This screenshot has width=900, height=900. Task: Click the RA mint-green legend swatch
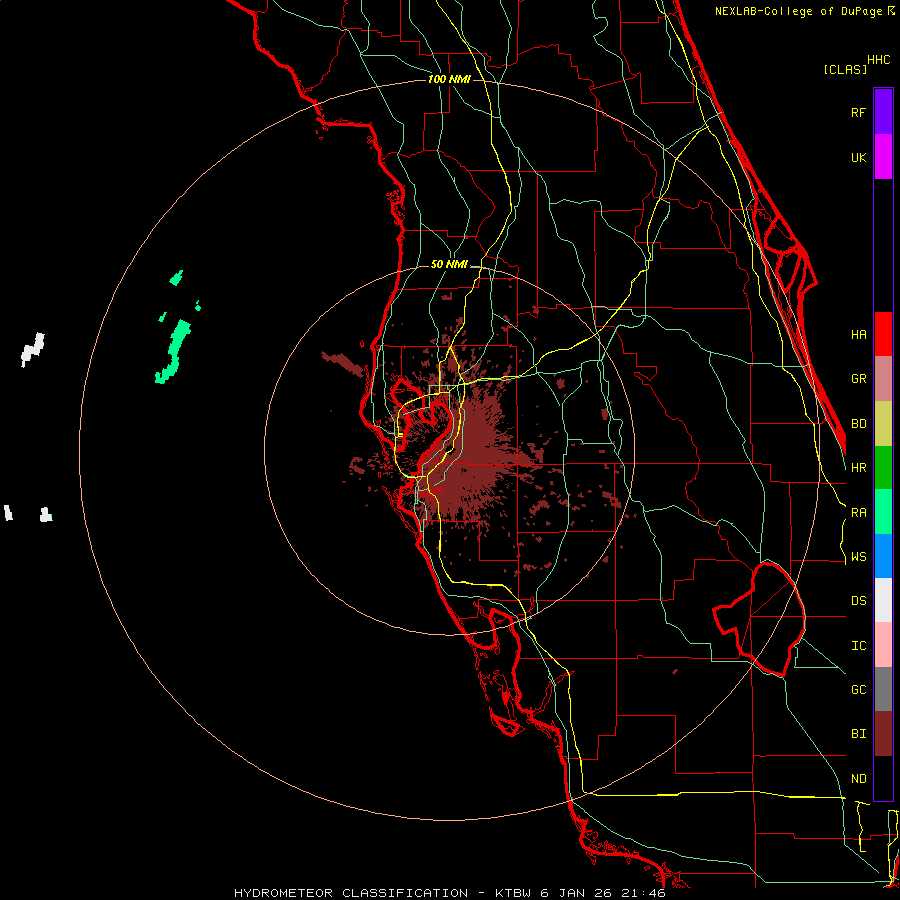pyautogui.click(x=883, y=512)
